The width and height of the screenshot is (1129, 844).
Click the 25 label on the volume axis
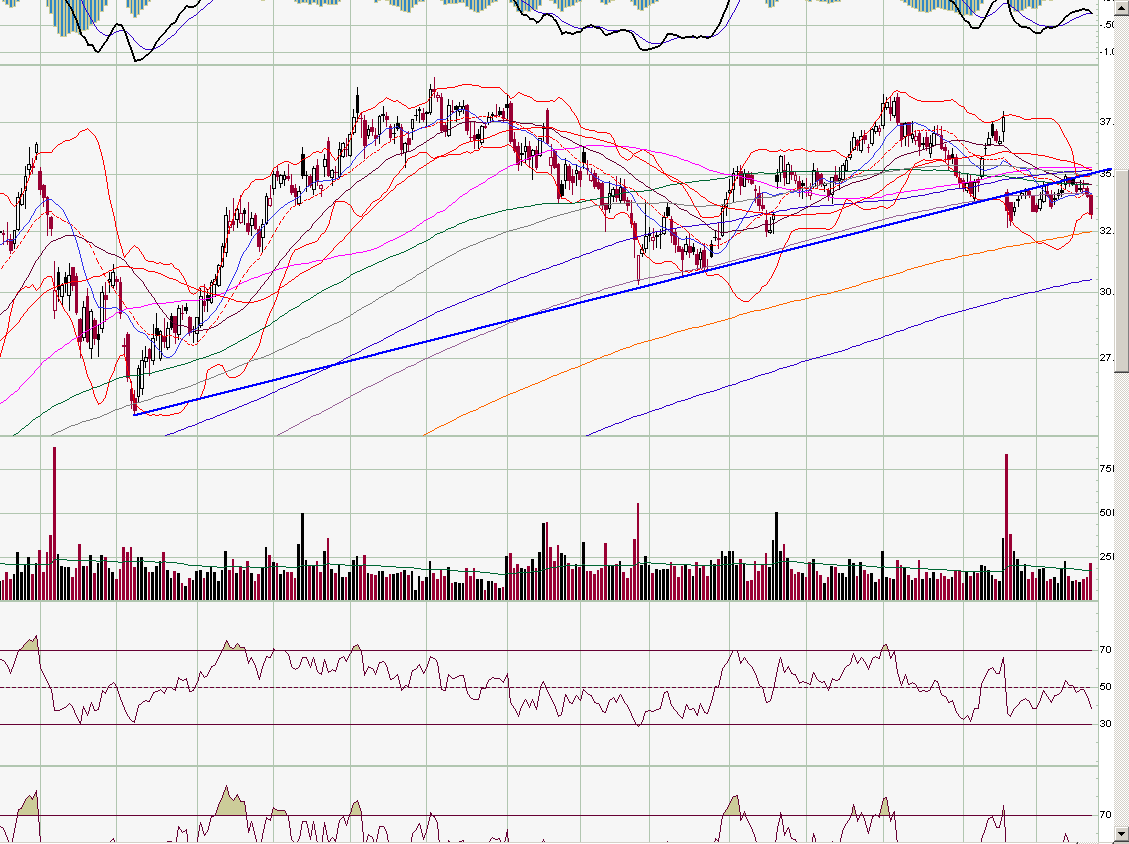click(x=1107, y=557)
